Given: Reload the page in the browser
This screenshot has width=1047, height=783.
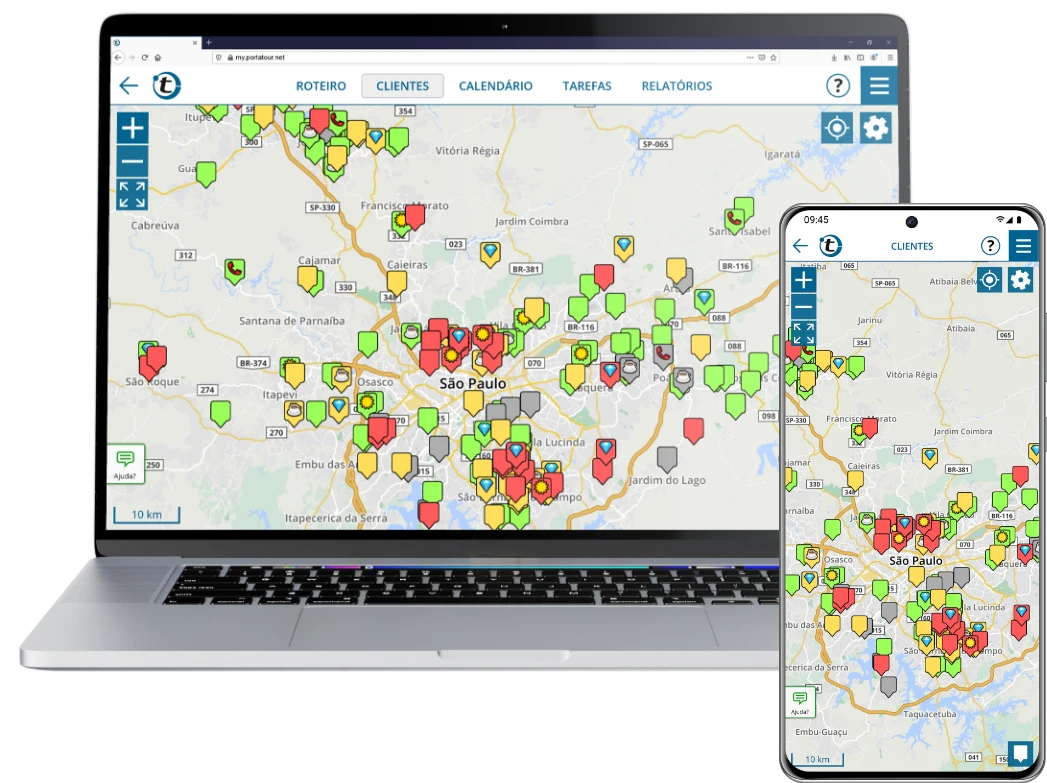Looking at the screenshot, I should coord(144,57).
